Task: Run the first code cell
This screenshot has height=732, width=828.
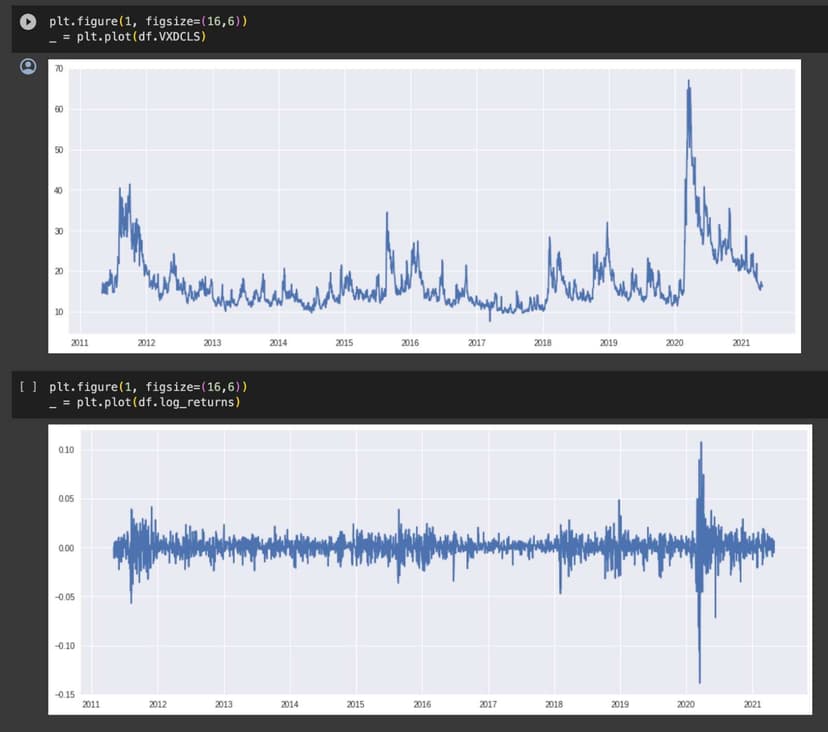Action: [x=28, y=21]
